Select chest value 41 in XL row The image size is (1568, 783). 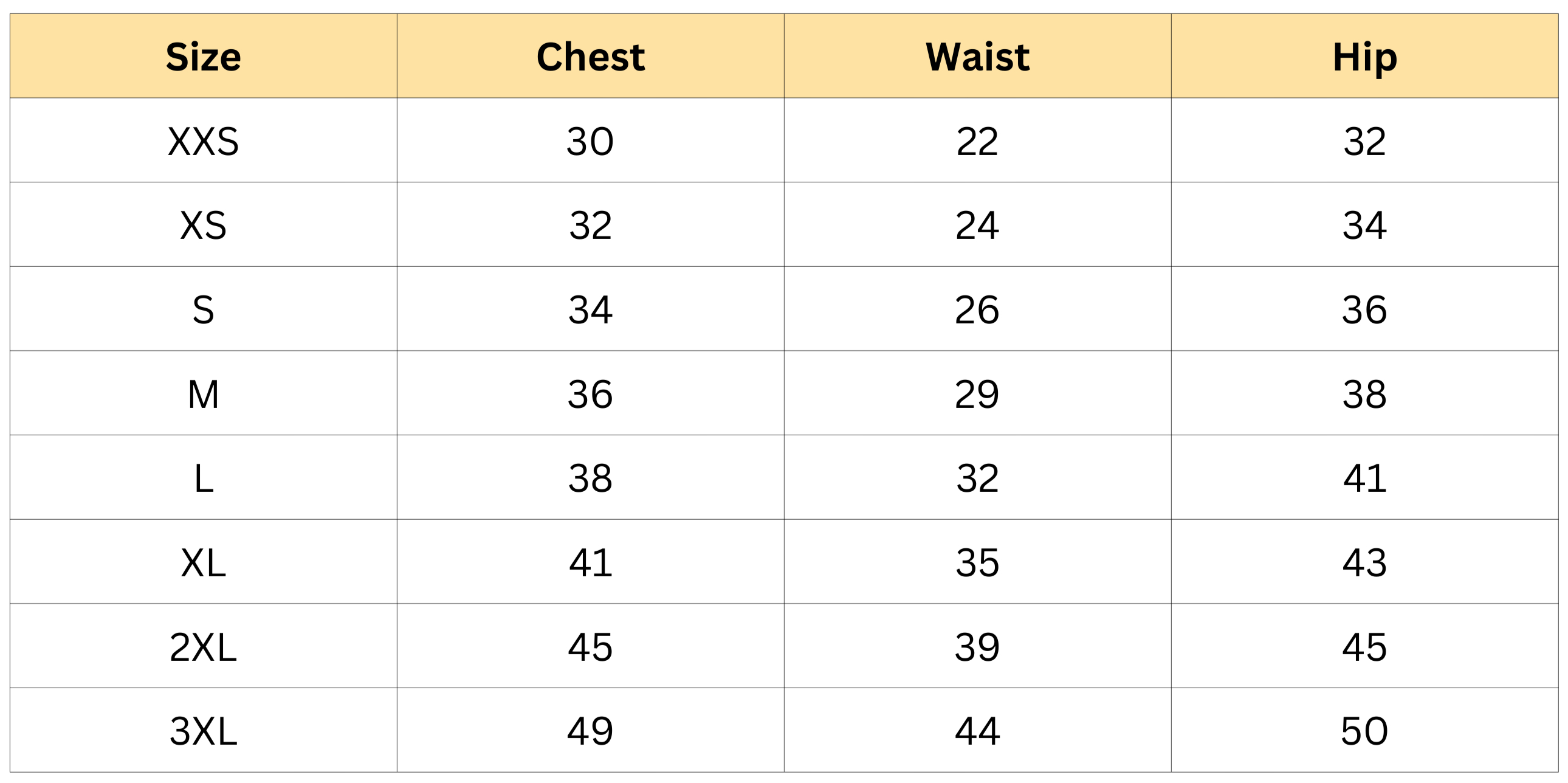pos(590,562)
